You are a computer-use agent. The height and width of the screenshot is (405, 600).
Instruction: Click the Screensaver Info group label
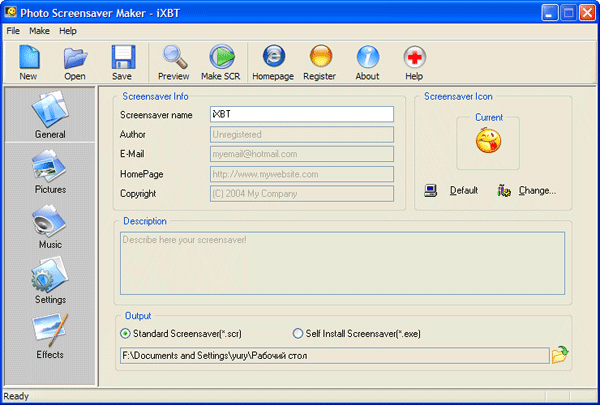155,96
